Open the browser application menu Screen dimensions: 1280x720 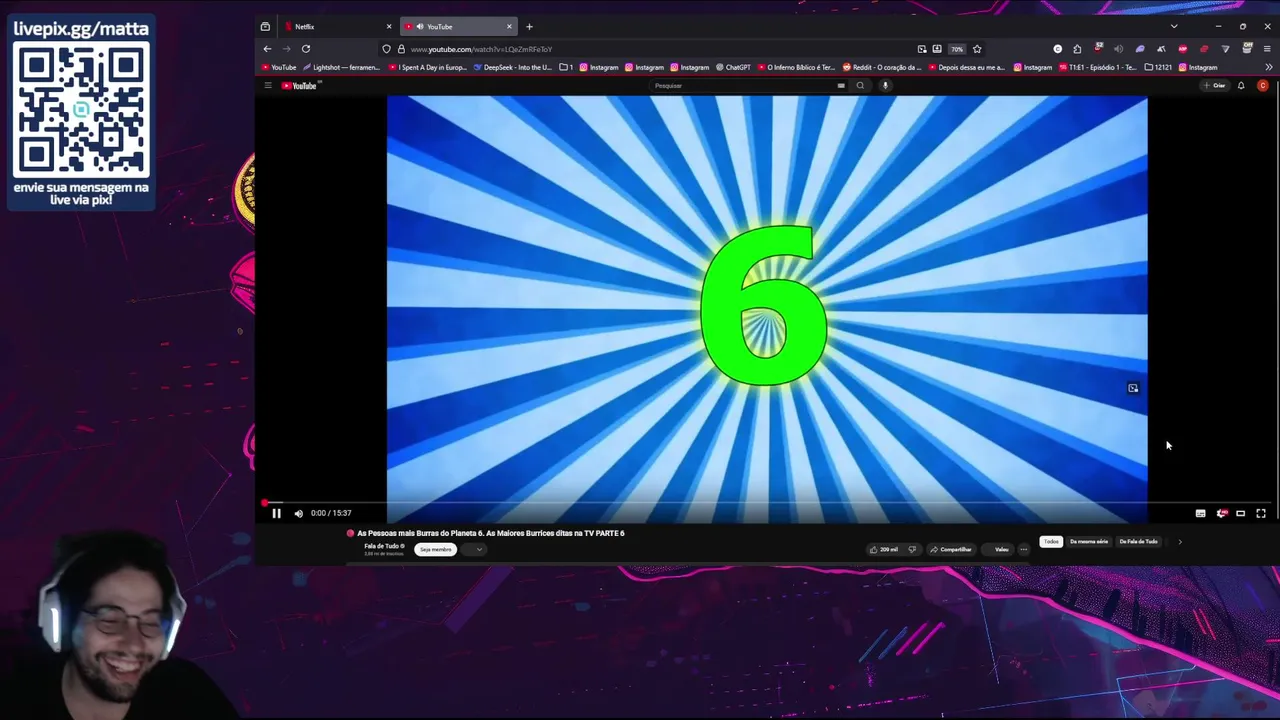click(1268, 49)
